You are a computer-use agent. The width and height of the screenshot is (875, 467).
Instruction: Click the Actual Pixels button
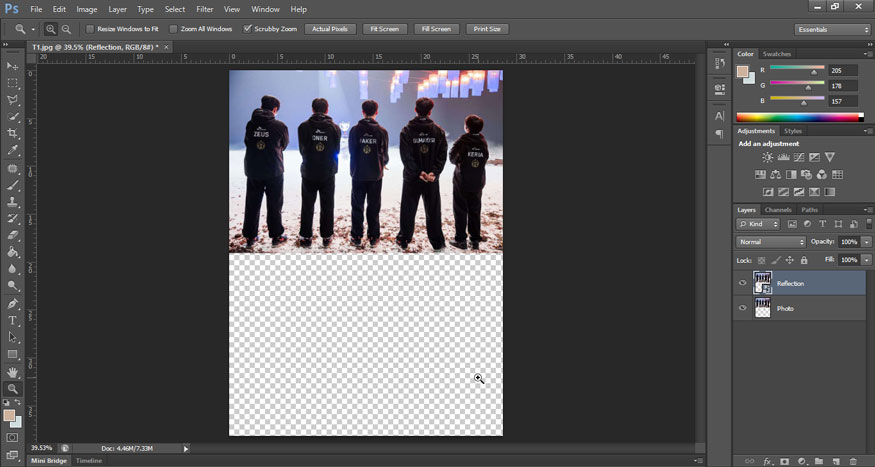pyautogui.click(x=330, y=29)
